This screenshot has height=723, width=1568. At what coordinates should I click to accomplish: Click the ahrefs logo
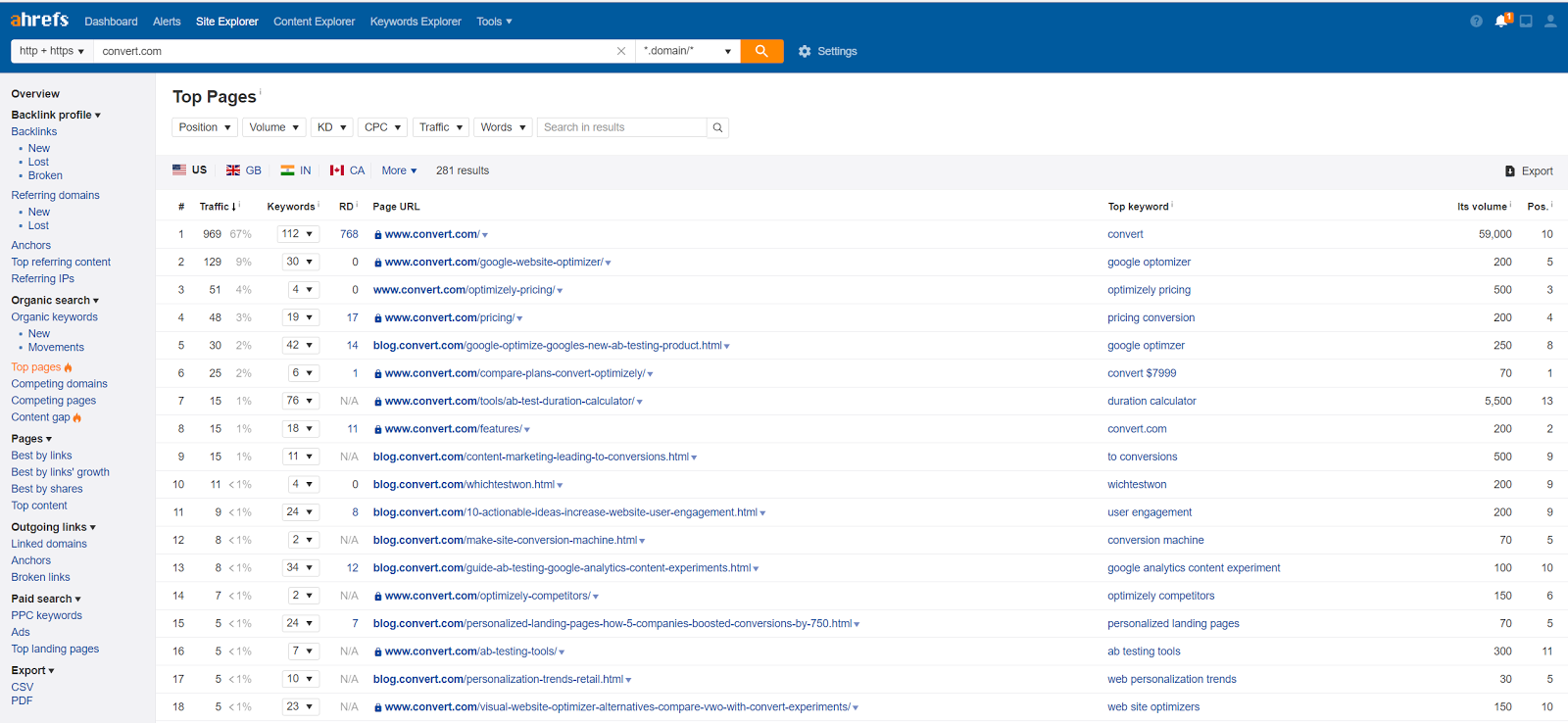[x=39, y=20]
